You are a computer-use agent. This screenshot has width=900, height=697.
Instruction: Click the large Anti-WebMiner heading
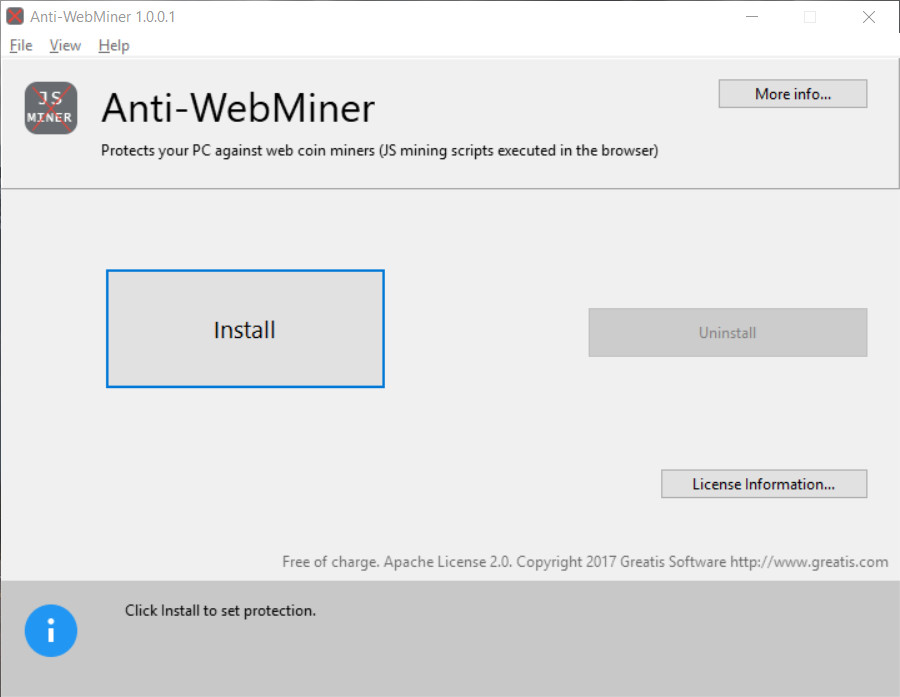point(238,108)
